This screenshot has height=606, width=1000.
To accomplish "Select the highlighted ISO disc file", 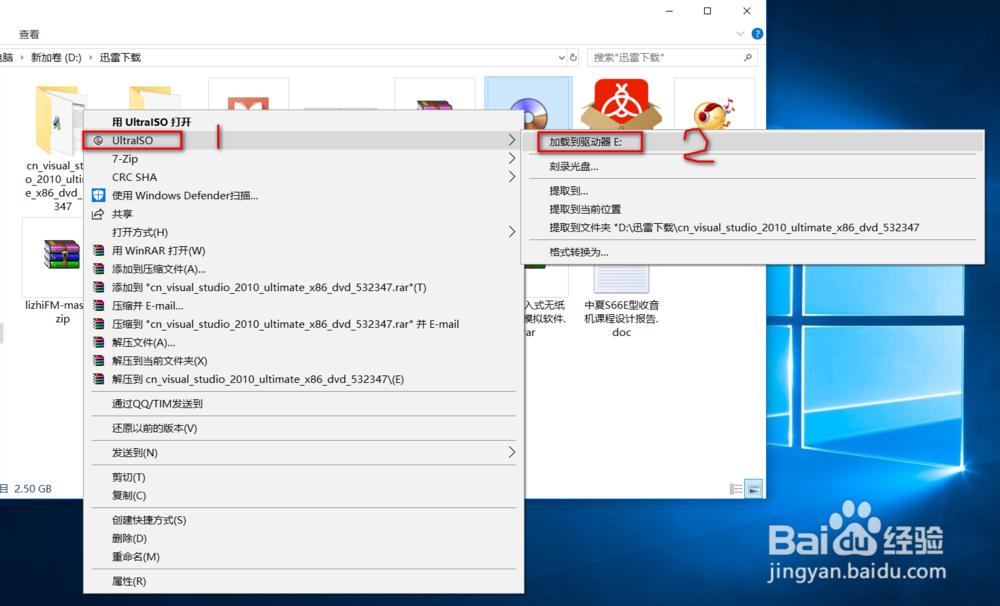I will coord(528,105).
